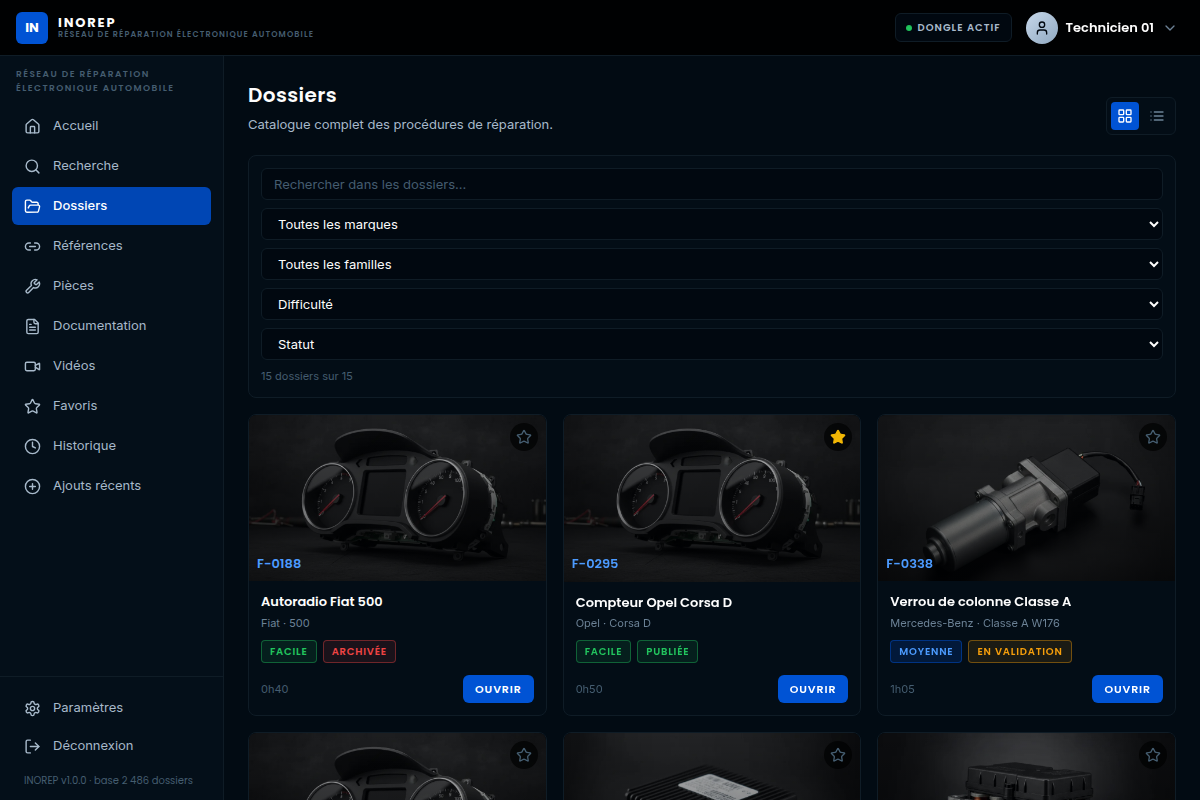This screenshot has width=1200, height=800.
Task: Click the Documentation file icon
Action: coord(33,326)
